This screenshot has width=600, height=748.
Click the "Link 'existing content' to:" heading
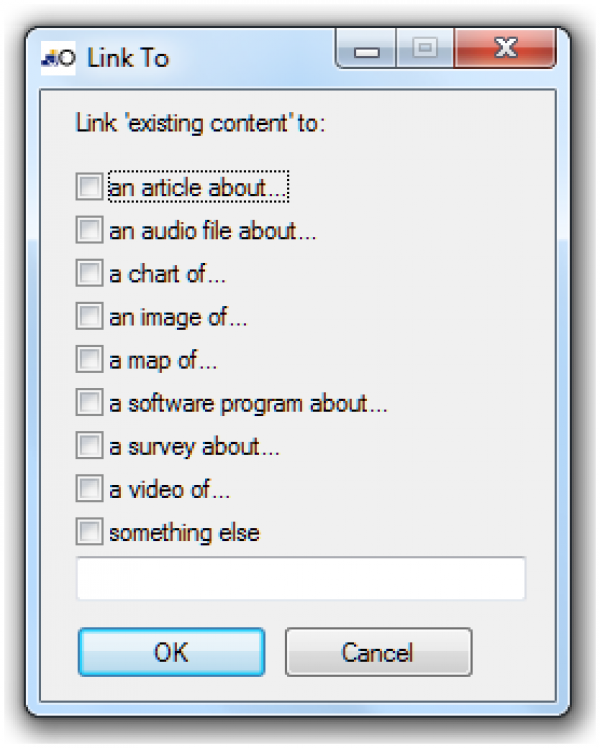coord(201,125)
